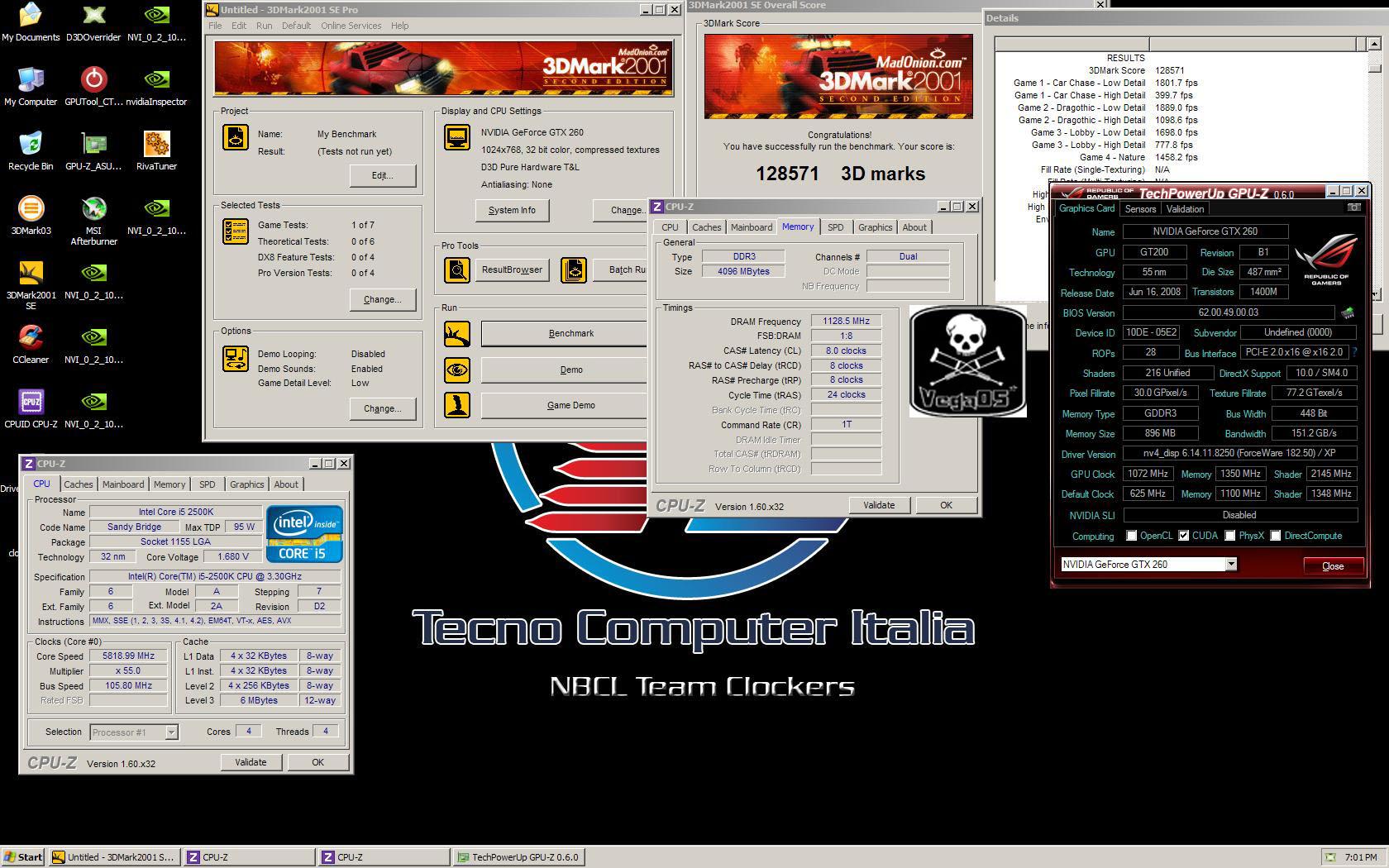This screenshot has height=868, width=1389.
Task: Open GPU-Z_ASUS desktop icon
Action: [93, 151]
